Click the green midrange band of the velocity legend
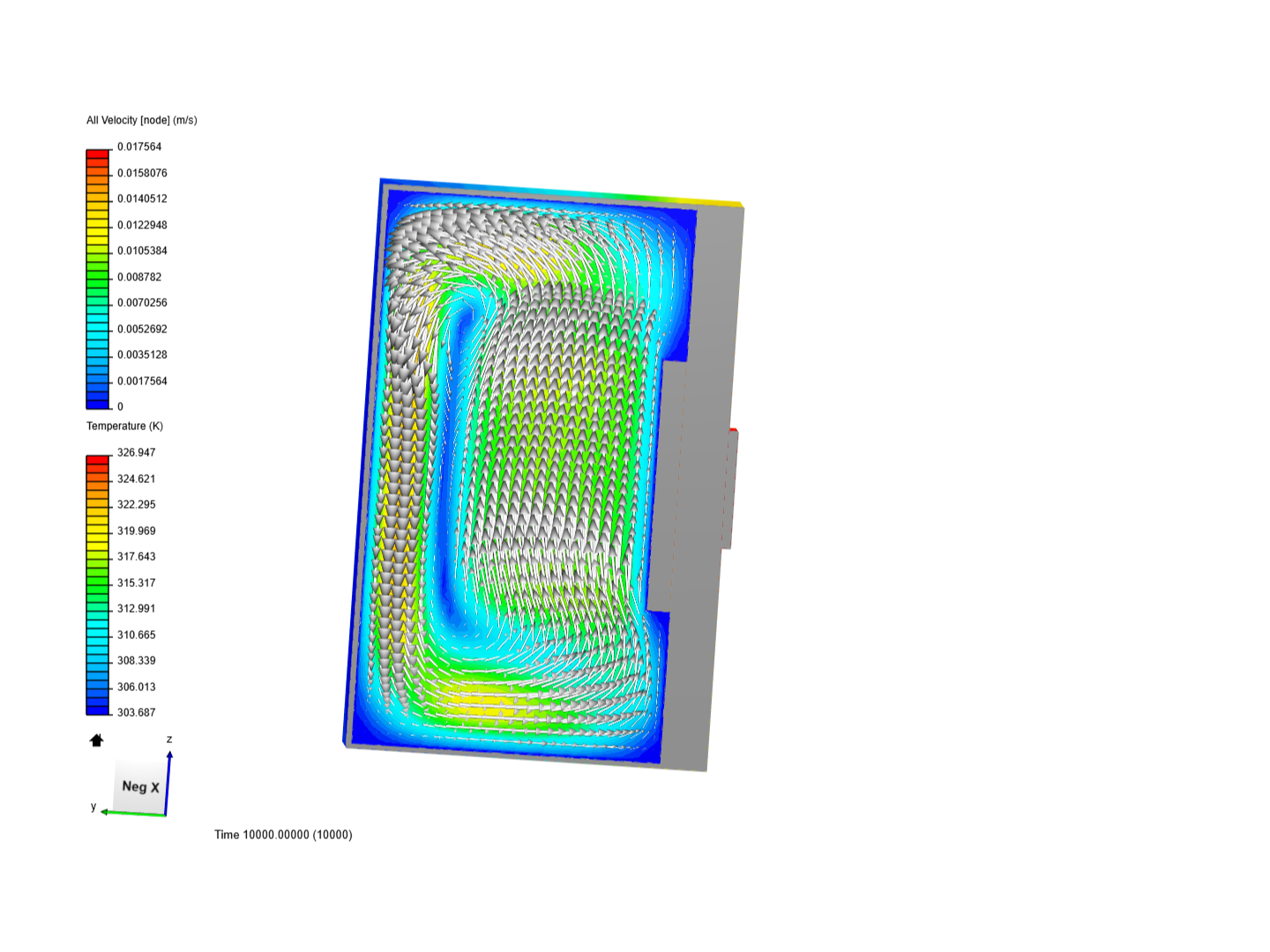Screen dimensions: 1270x952 click(97, 277)
